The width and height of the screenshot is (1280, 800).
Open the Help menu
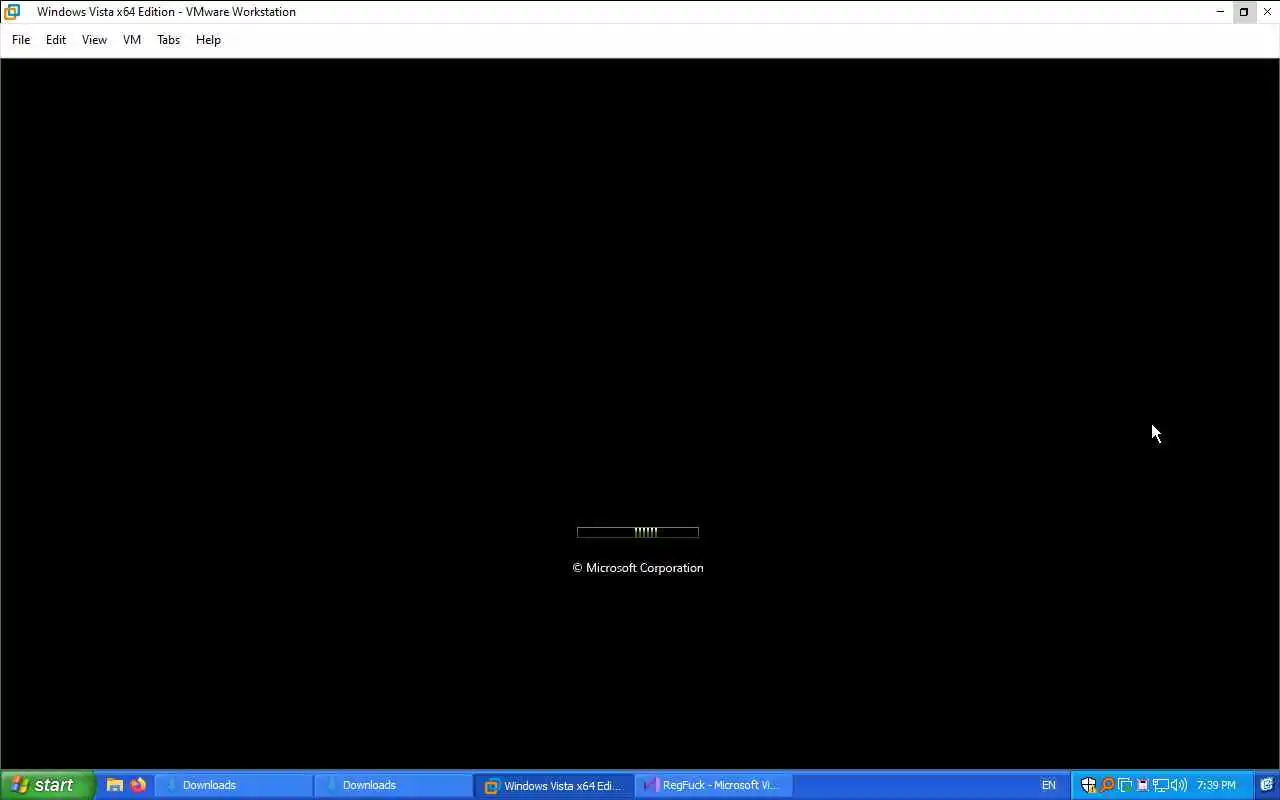[208, 40]
